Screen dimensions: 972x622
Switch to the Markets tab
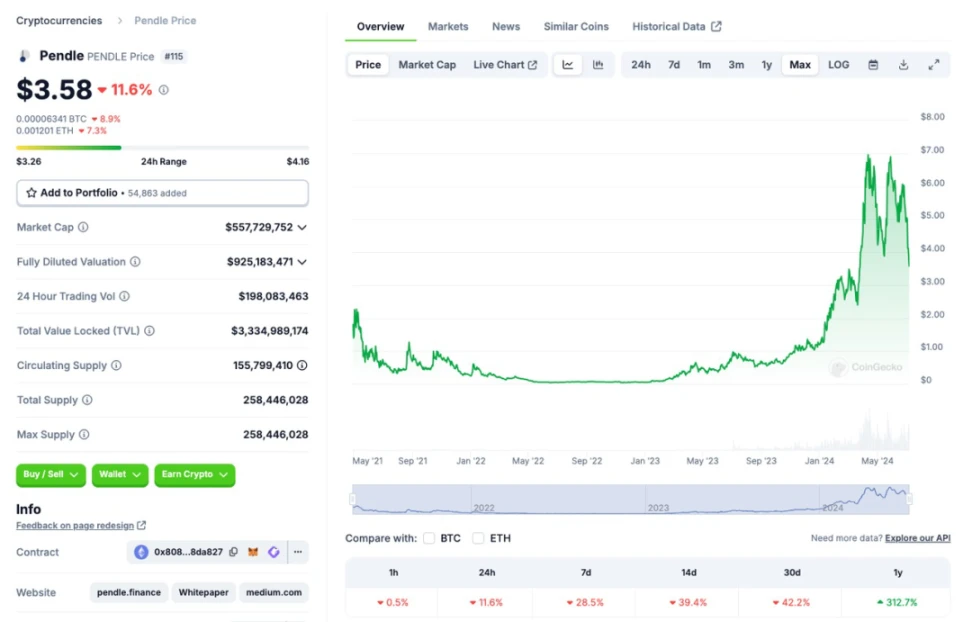tap(448, 27)
